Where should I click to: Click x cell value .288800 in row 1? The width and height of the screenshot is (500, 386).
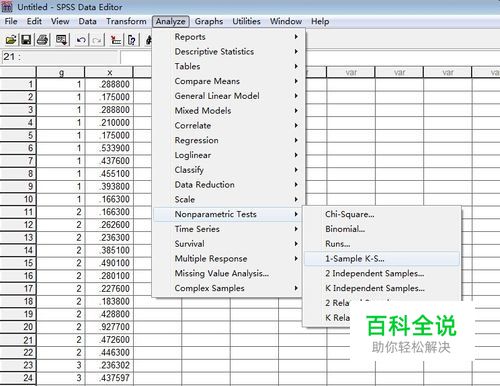[109, 84]
